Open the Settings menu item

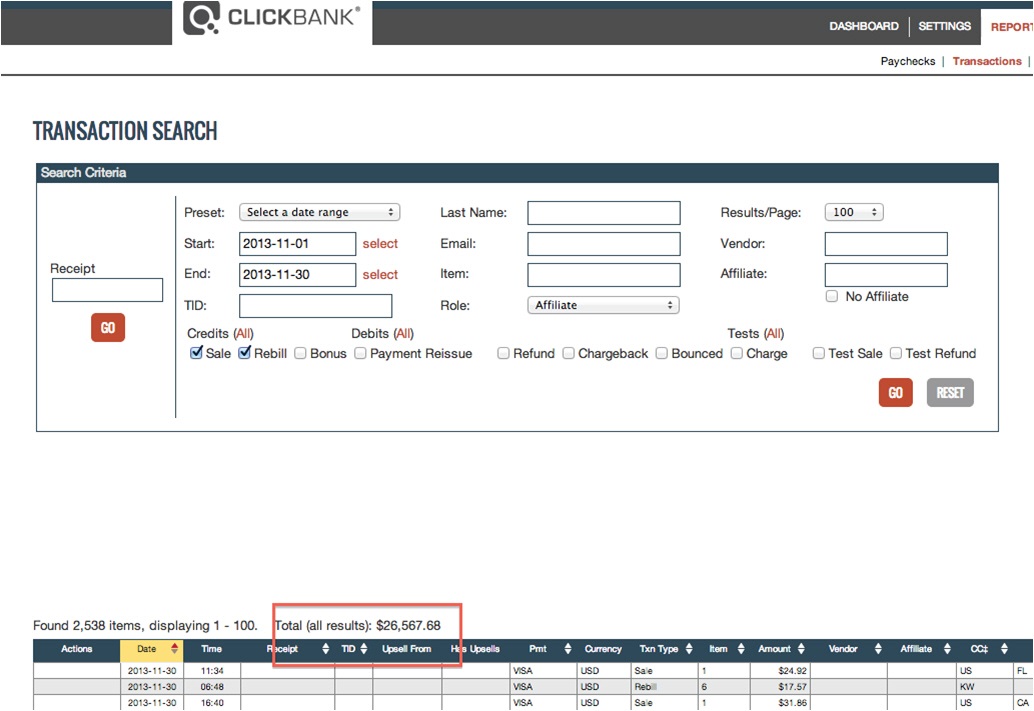point(944,26)
